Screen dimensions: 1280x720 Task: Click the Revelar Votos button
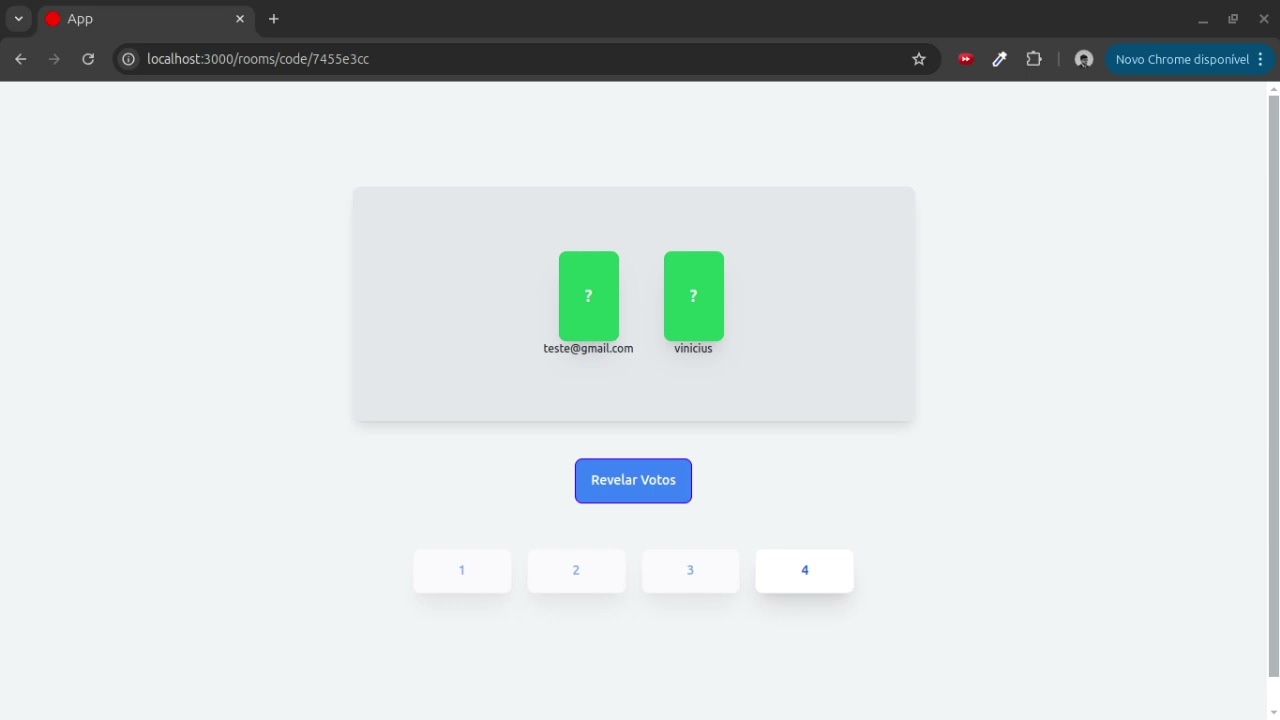633,480
